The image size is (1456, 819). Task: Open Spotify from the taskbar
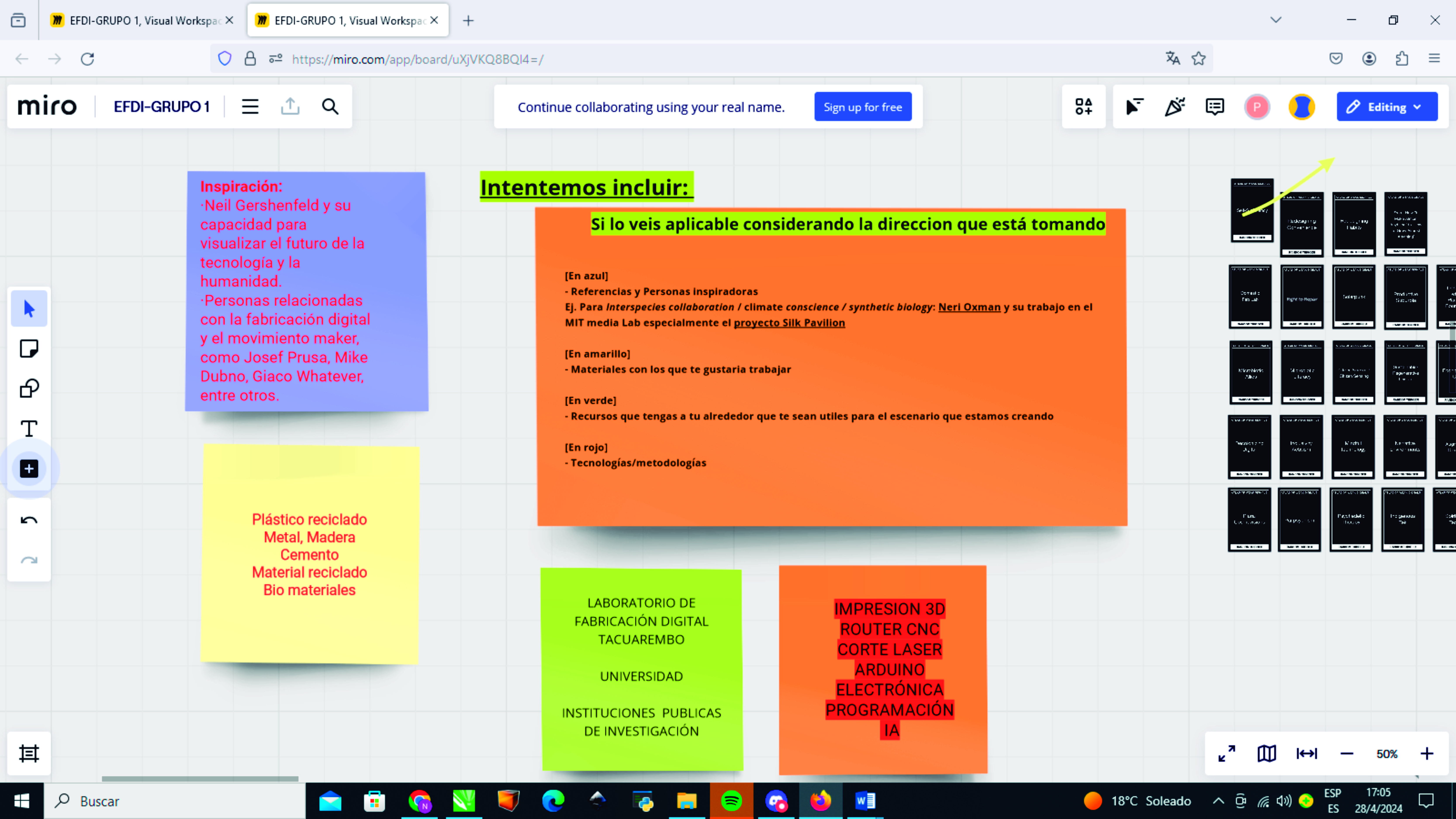731,801
